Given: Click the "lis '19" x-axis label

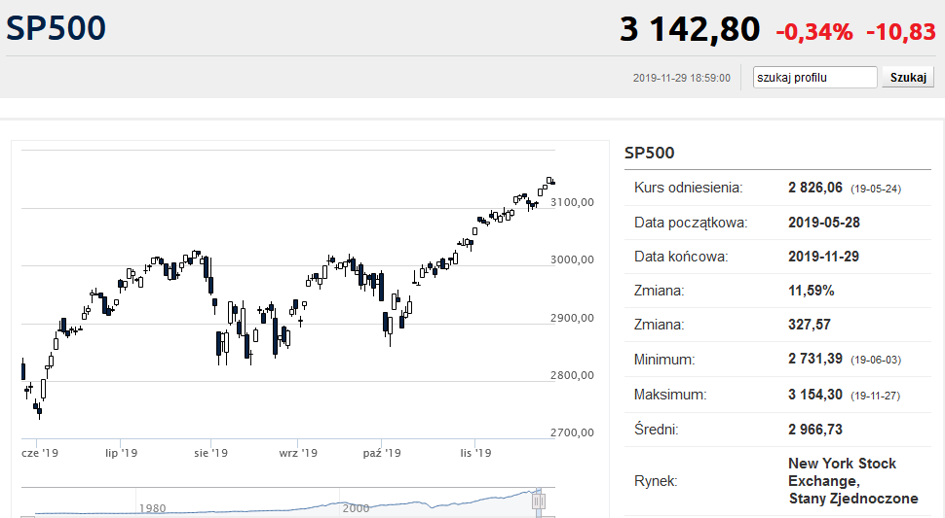Looking at the screenshot, I should point(473,453).
